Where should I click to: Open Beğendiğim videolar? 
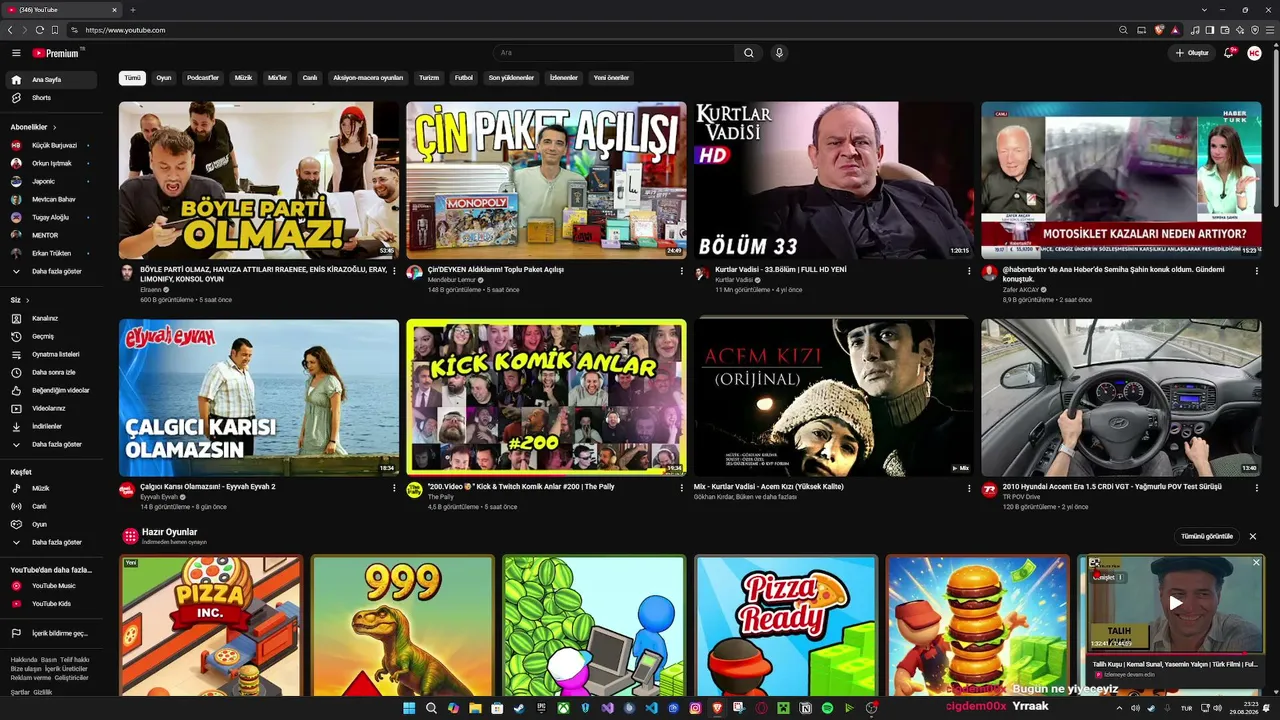[52, 390]
